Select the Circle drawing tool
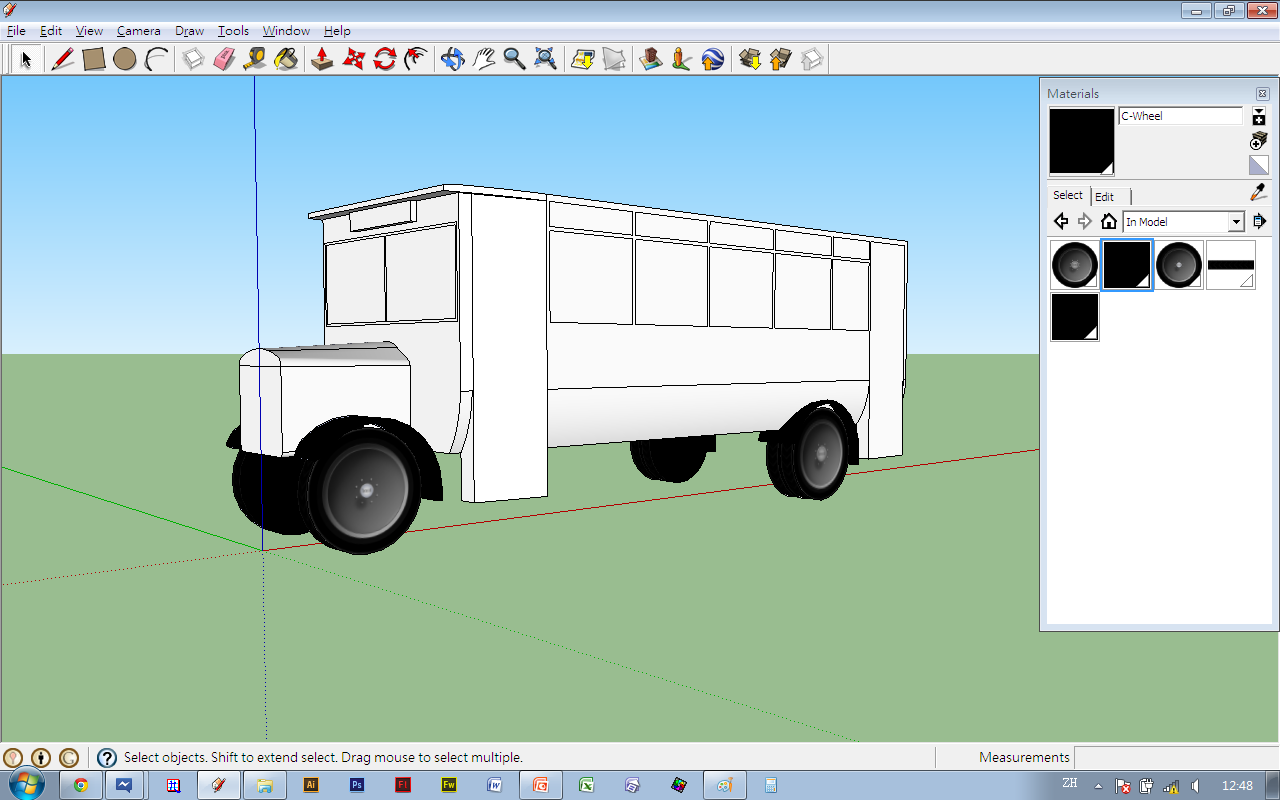Image resolution: width=1280 pixels, height=800 pixels. pos(125,59)
